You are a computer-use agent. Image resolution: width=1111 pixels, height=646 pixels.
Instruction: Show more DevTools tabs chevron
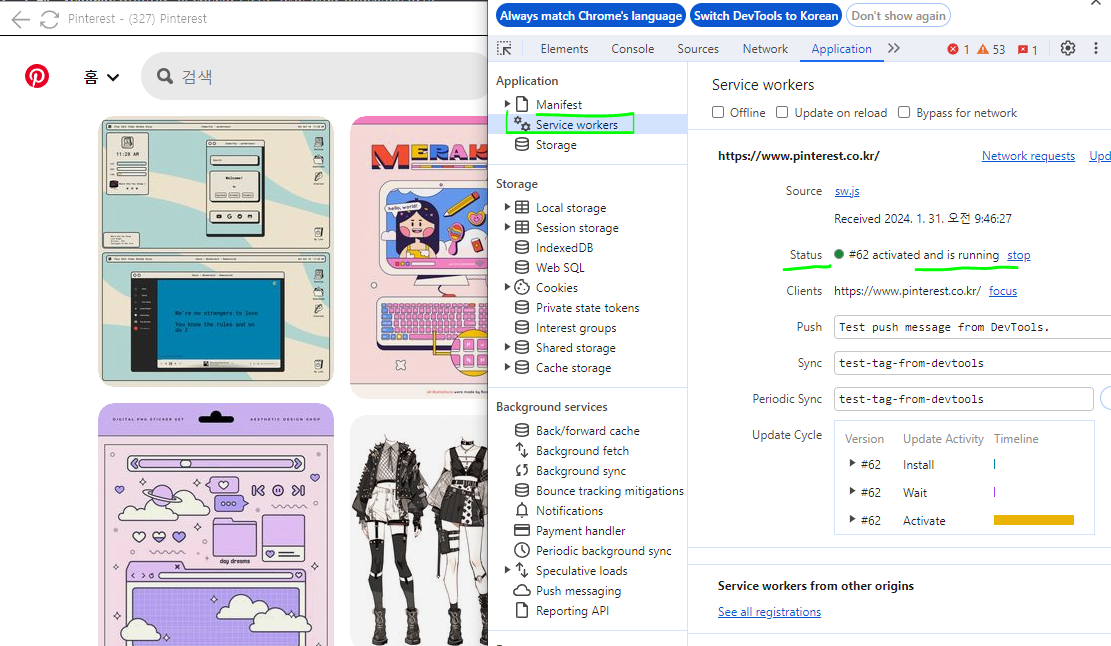(894, 48)
